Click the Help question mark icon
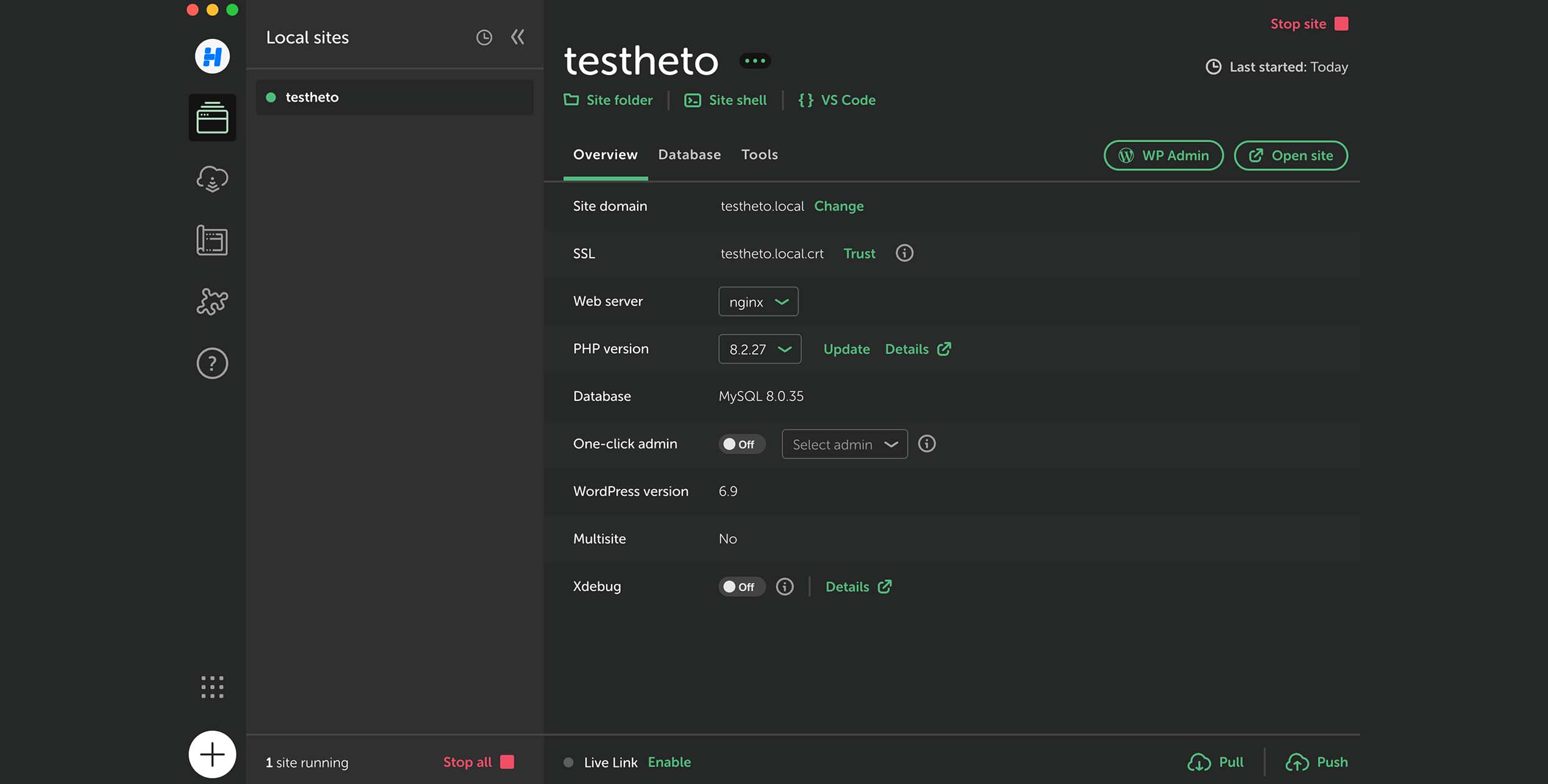The width and height of the screenshot is (1548, 784). pos(212,364)
